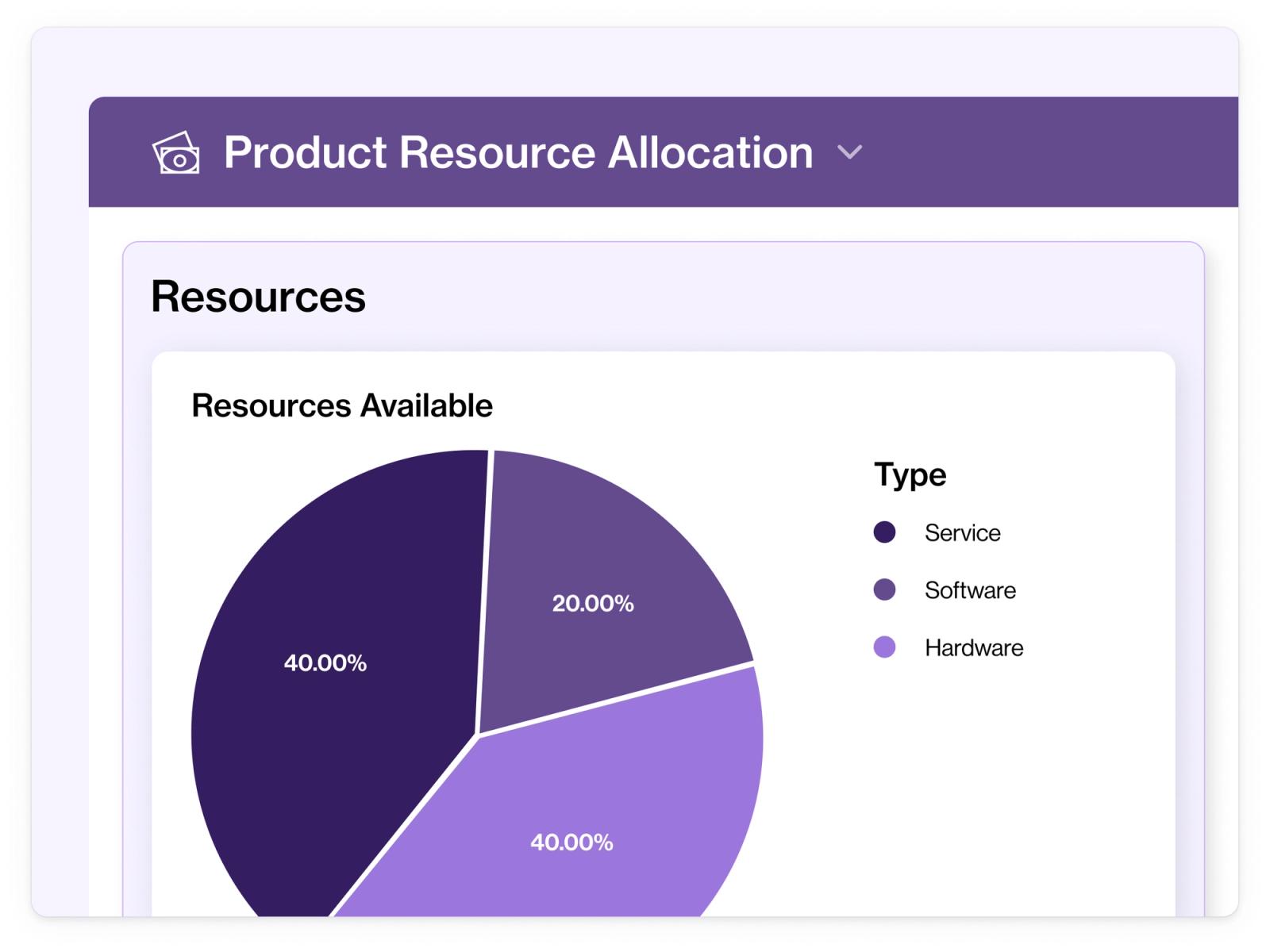Click the Software legend color dot

(x=884, y=589)
